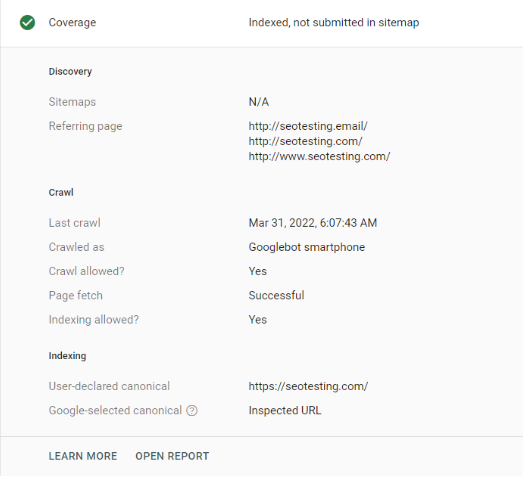Click the Google-selected canonical label
Image resolution: width=523 pixels, height=478 pixels.
115,410
